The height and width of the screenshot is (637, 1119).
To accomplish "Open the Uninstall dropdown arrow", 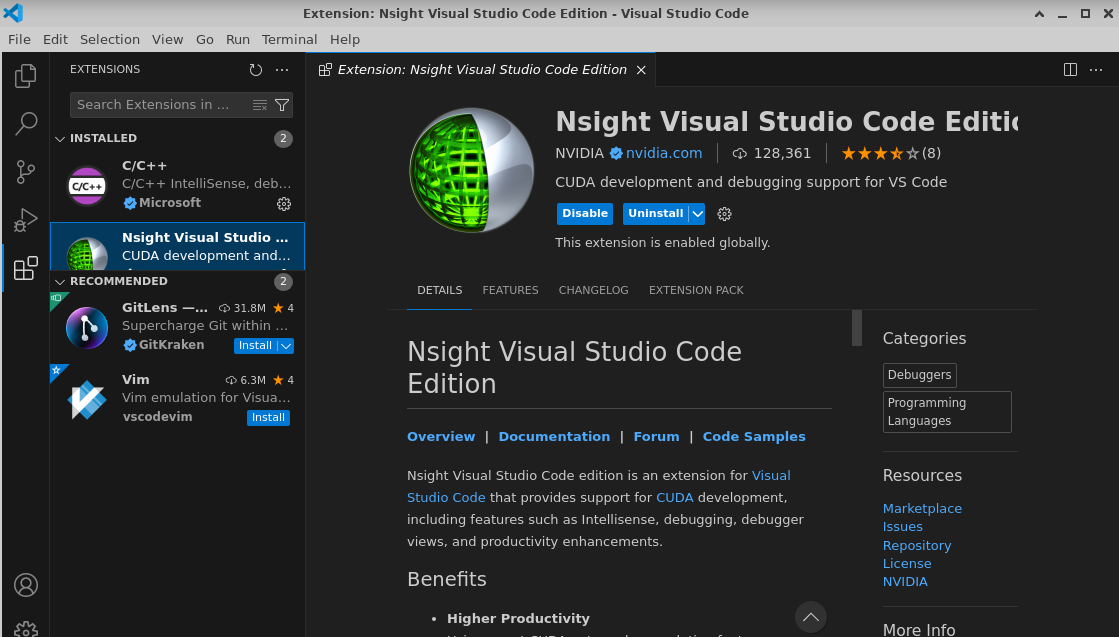I will click(x=697, y=213).
